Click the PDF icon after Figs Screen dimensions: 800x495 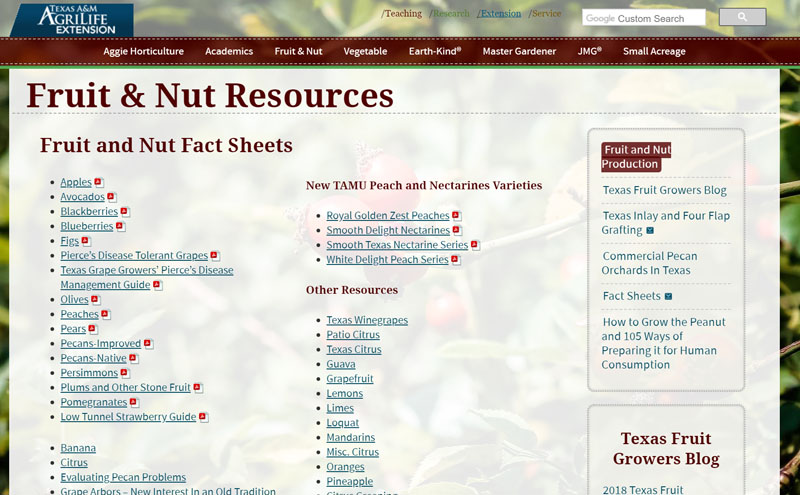(86, 241)
